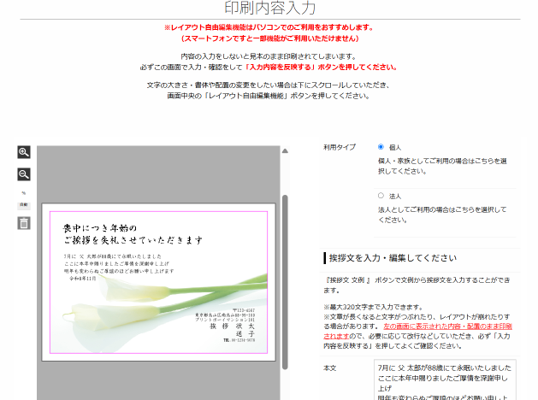Click the 挨拶文を入力・編集してください heading
This screenshot has height=400, width=538.
point(393,258)
